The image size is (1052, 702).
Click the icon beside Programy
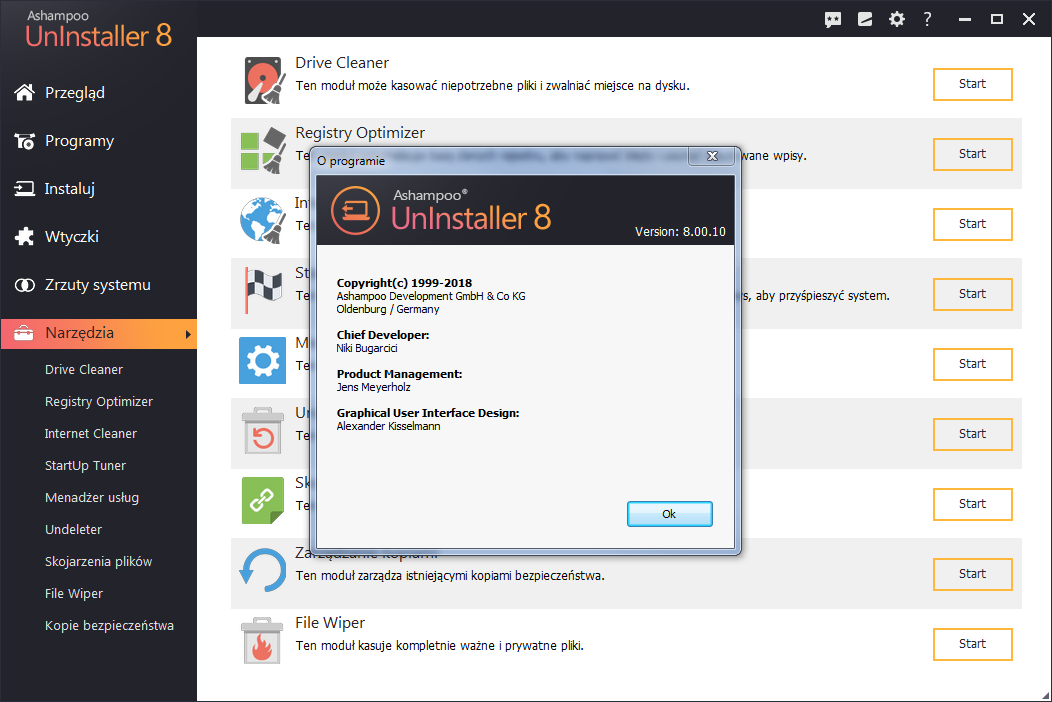(25, 141)
